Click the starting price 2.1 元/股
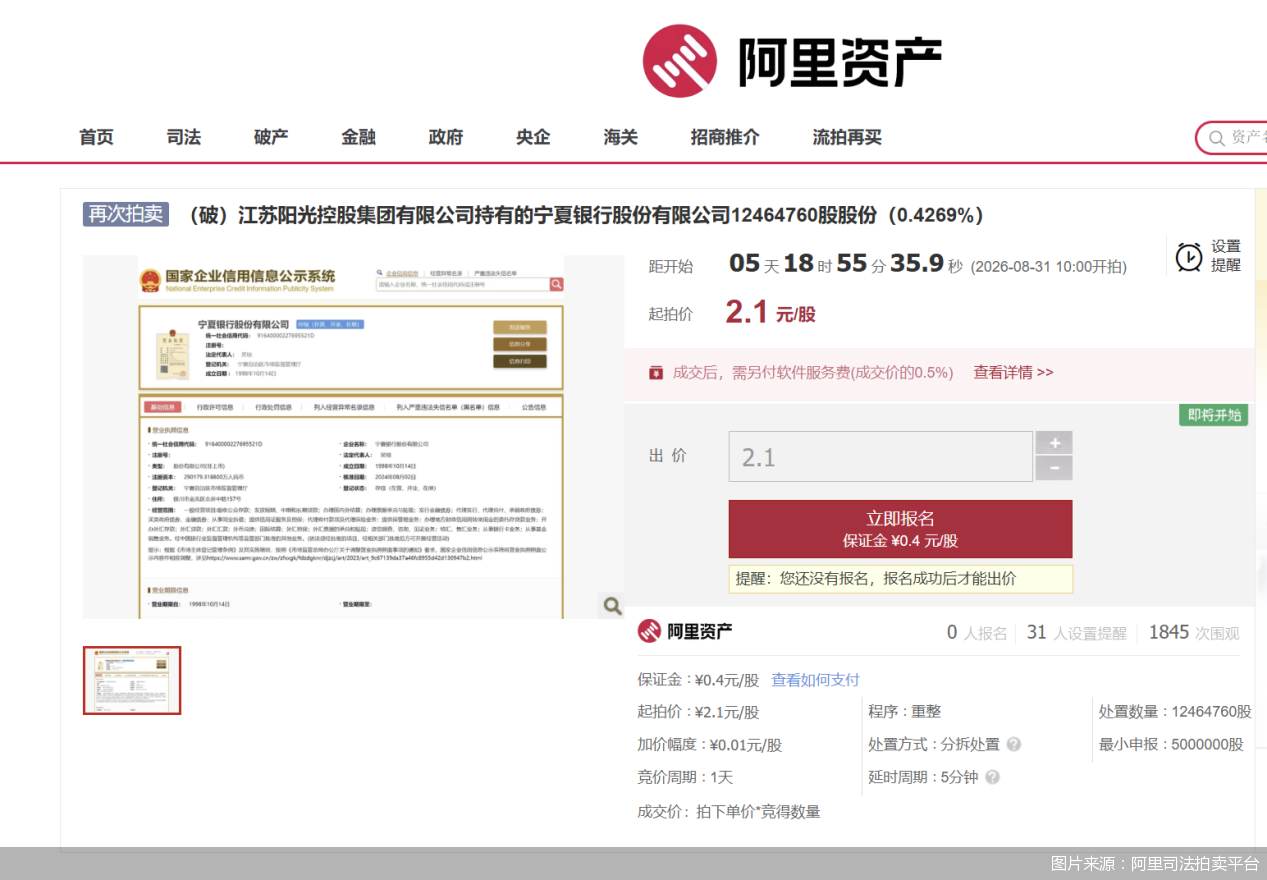 770,313
